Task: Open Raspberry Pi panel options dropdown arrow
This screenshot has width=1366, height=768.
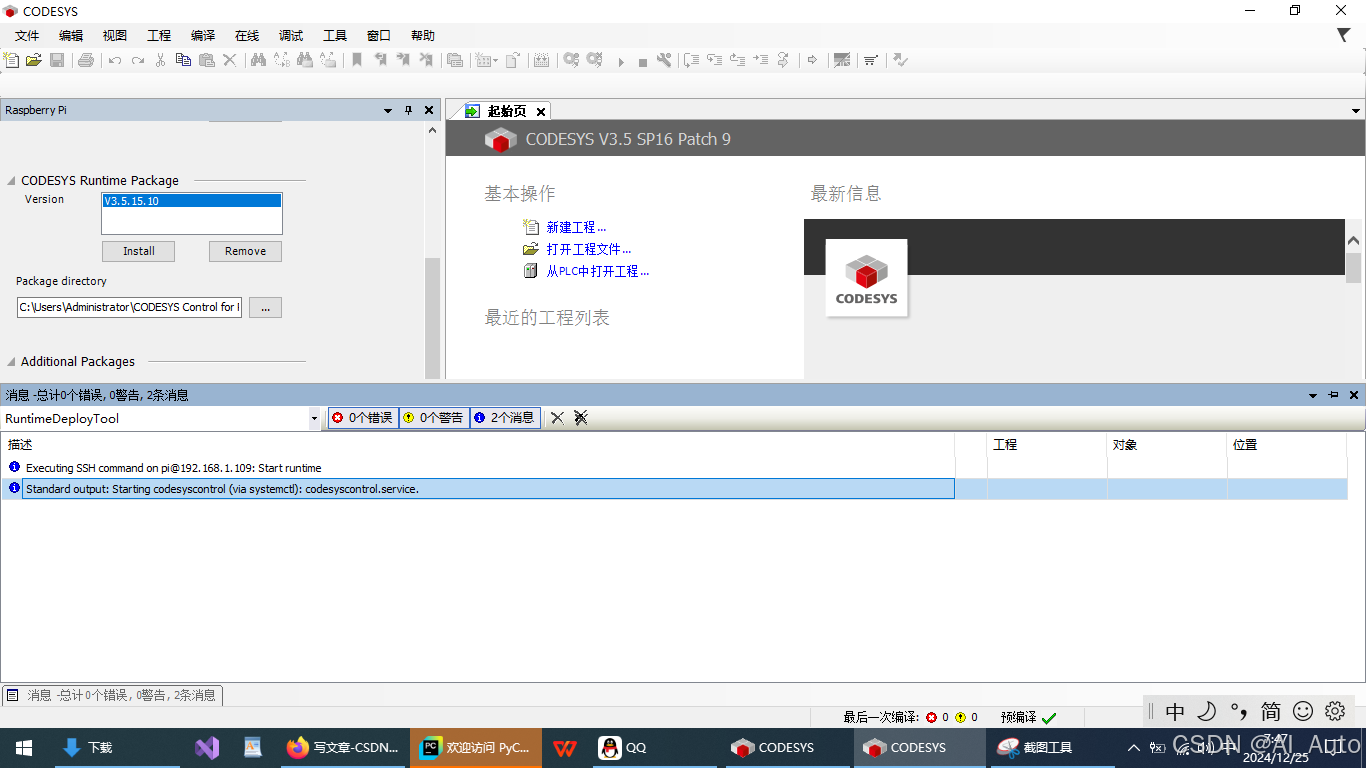Action: pyautogui.click(x=387, y=110)
